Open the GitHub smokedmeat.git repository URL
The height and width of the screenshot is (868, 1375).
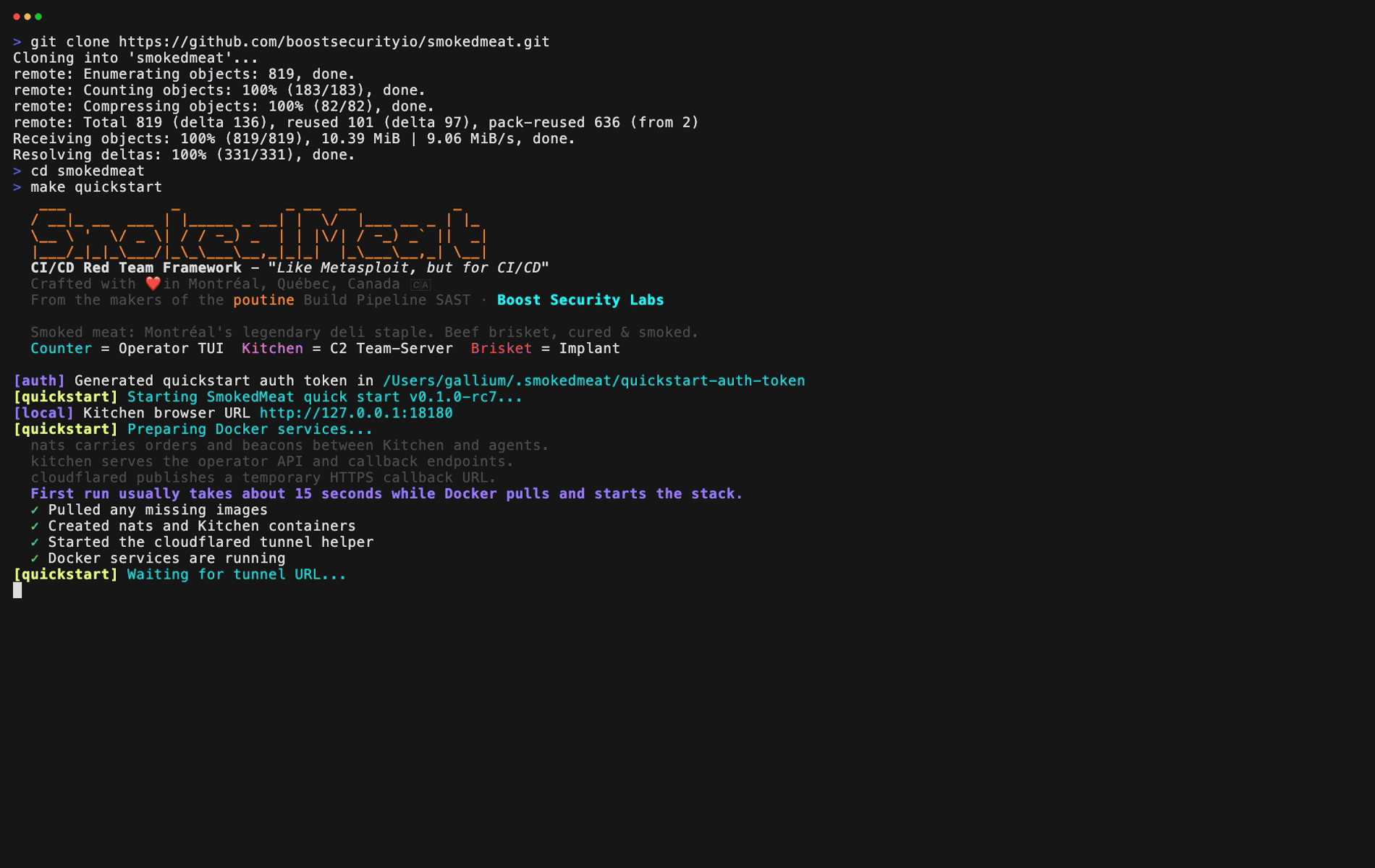334,42
